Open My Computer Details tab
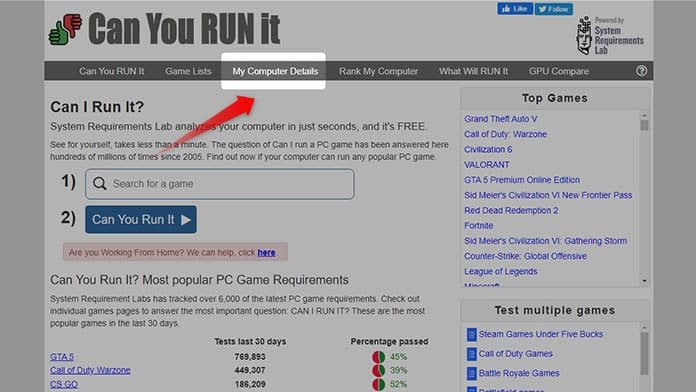This screenshot has width=696, height=392. (x=275, y=71)
